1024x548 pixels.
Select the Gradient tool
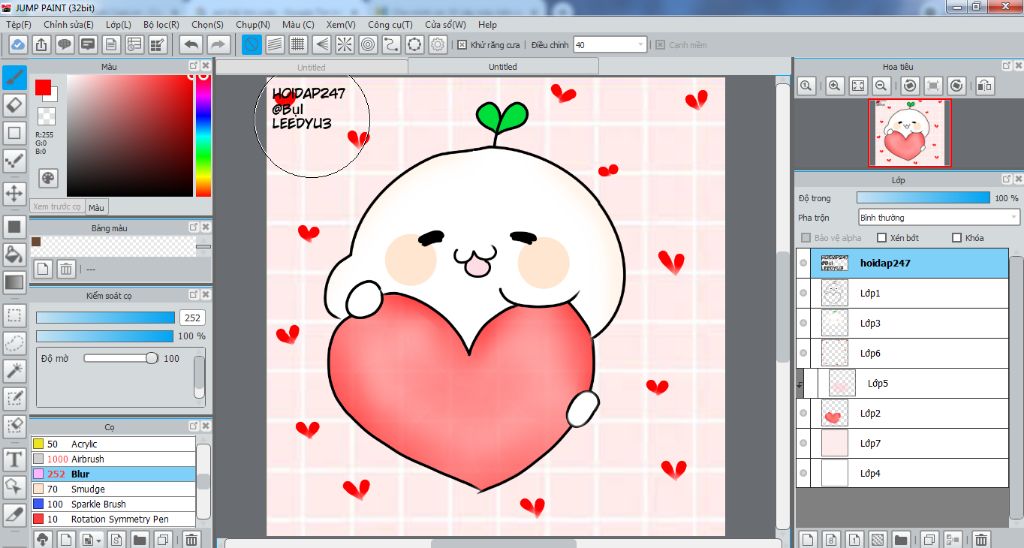(14, 282)
